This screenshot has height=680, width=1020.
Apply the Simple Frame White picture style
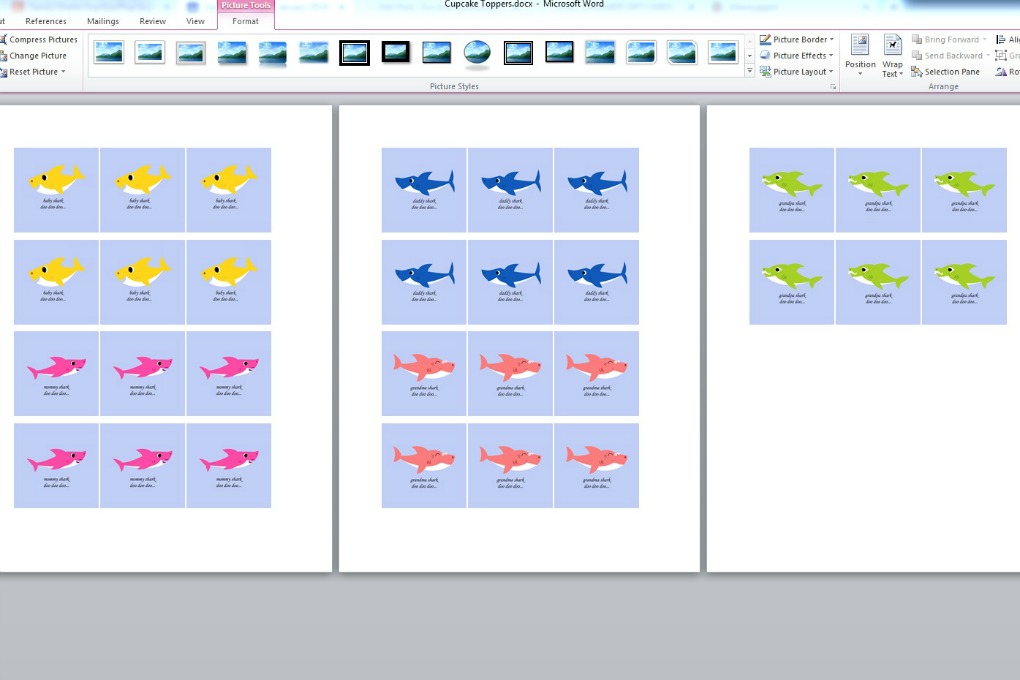(109, 53)
